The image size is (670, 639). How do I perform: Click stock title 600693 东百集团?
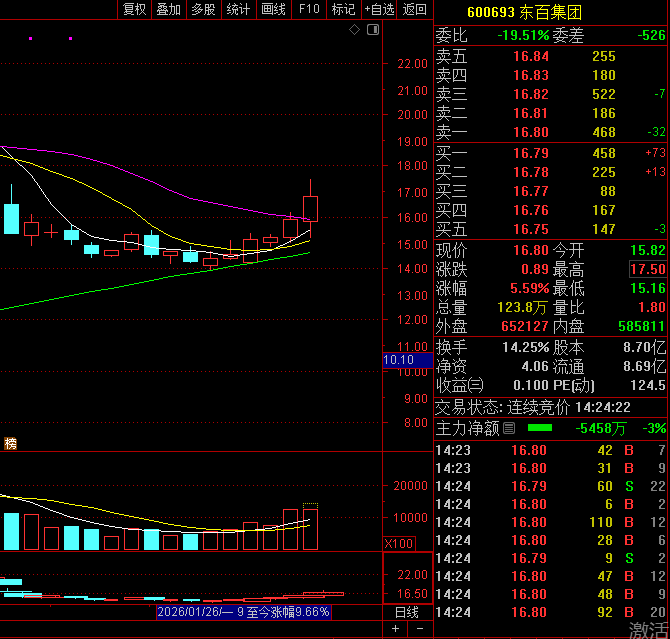525,12
